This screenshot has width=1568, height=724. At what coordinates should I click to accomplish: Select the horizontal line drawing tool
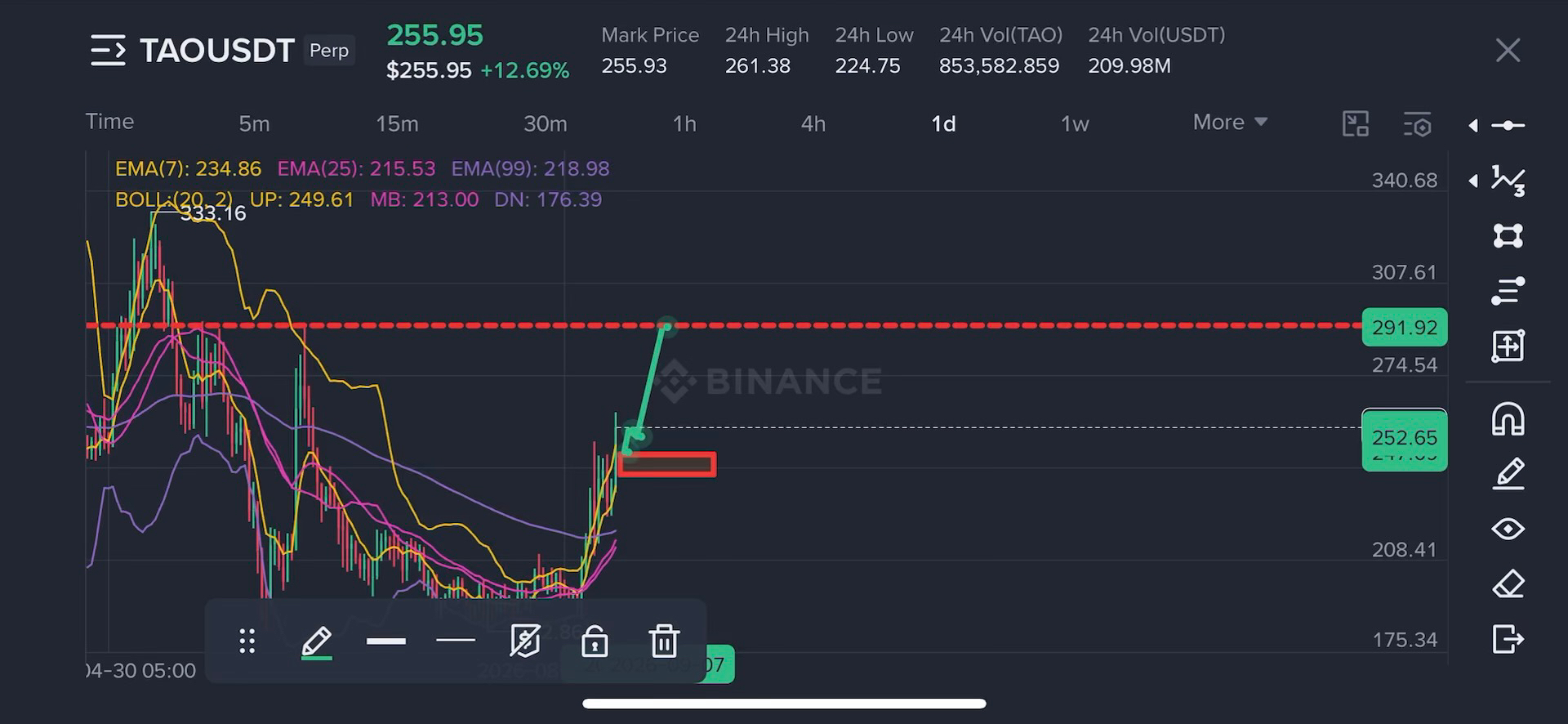click(x=1508, y=125)
